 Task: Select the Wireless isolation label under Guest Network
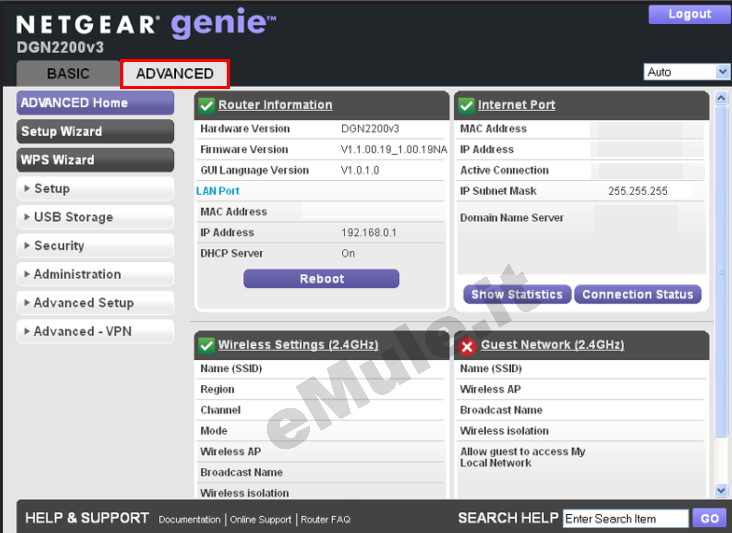(504, 431)
